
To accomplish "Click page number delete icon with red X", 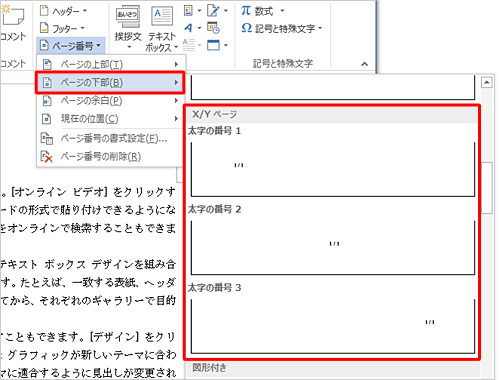I will click(x=46, y=156).
